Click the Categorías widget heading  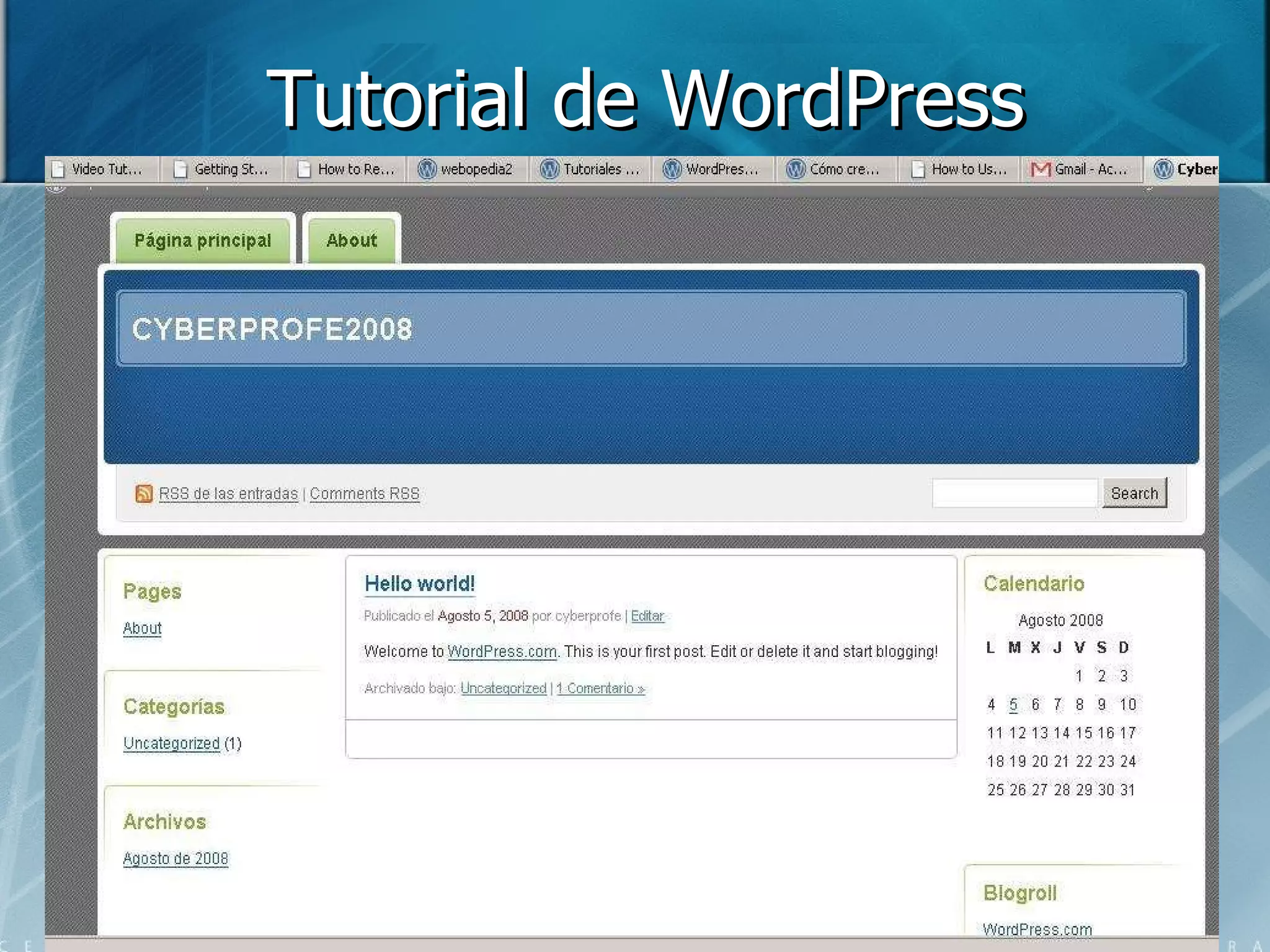pos(174,707)
